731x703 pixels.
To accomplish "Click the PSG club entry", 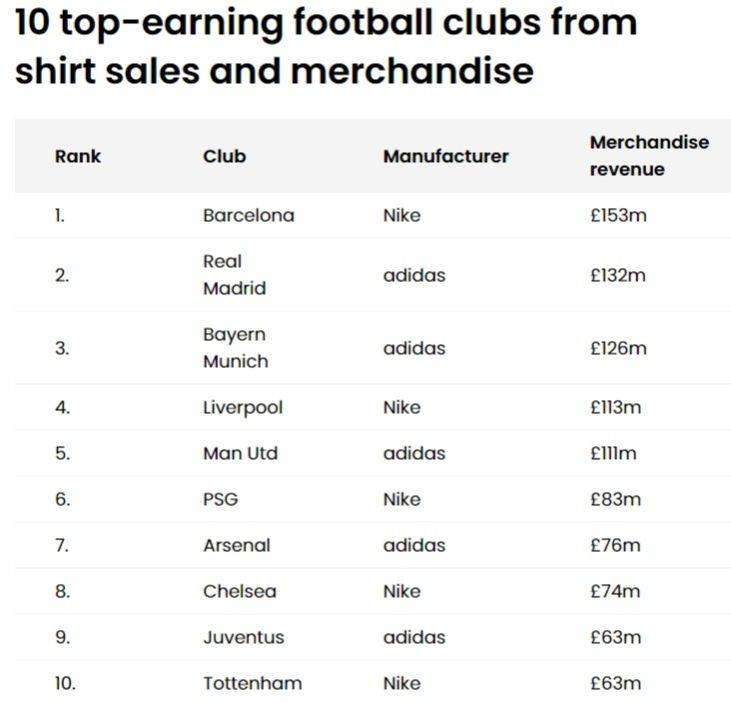I will point(220,499).
